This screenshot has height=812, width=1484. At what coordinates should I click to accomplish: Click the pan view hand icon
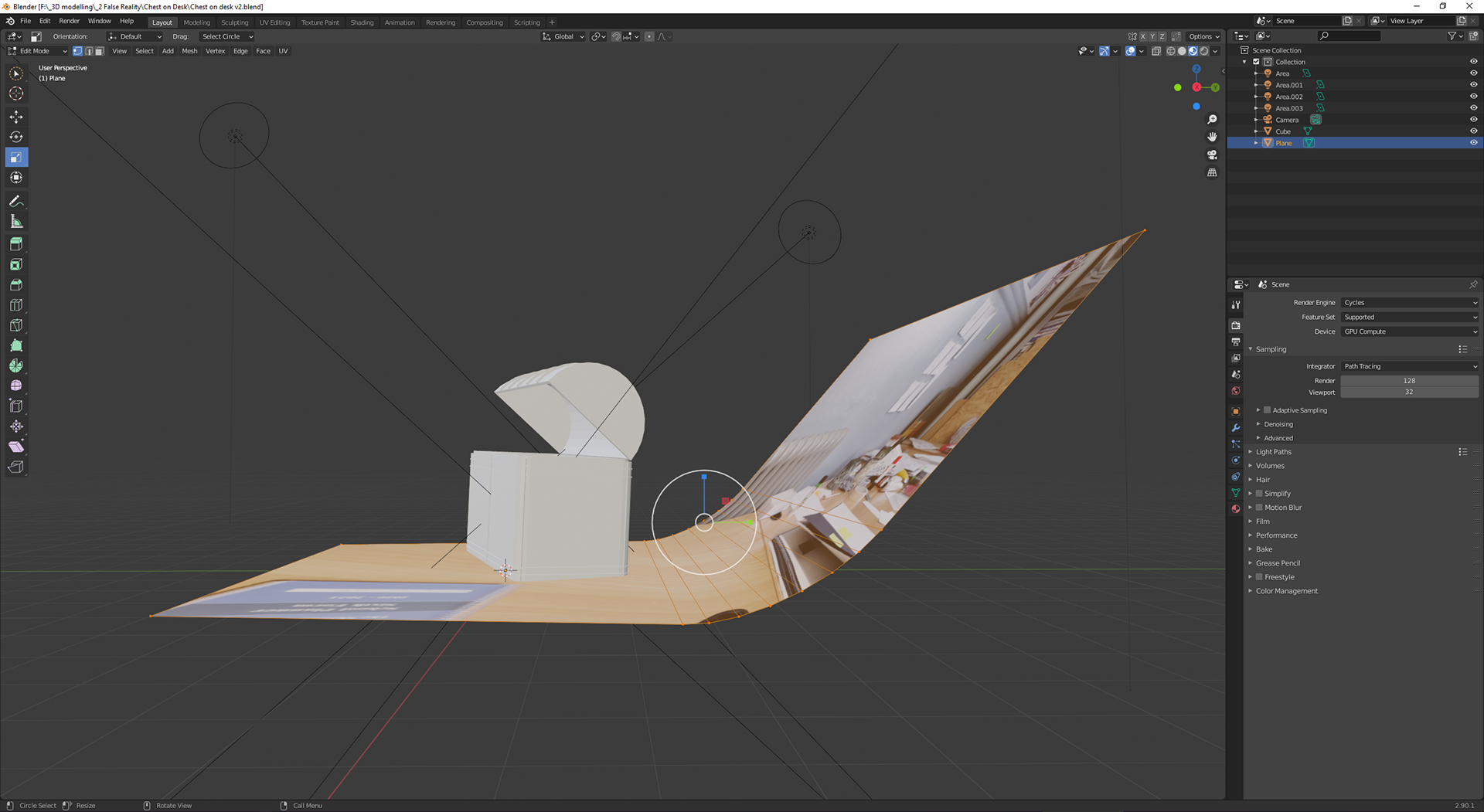(1212, 137)
